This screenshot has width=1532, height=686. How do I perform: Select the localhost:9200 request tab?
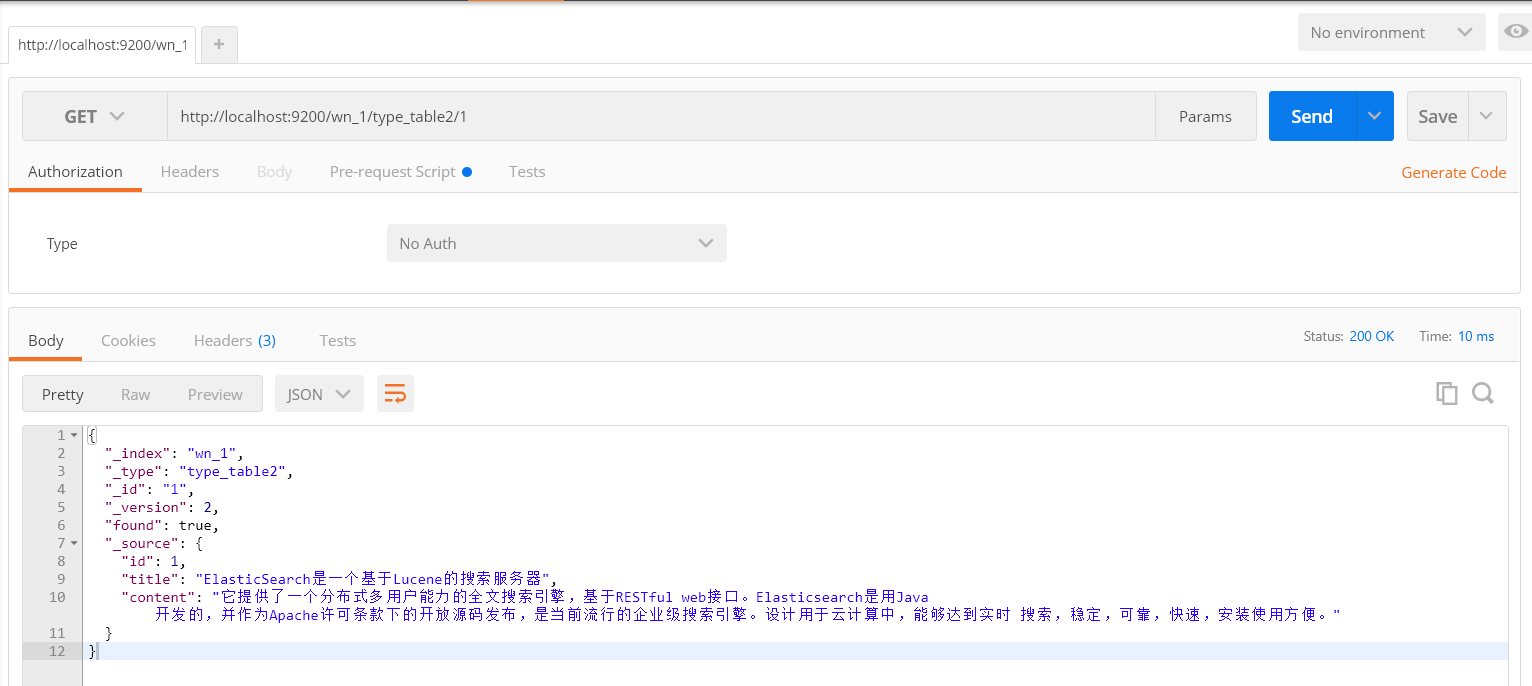click(102, 45)
